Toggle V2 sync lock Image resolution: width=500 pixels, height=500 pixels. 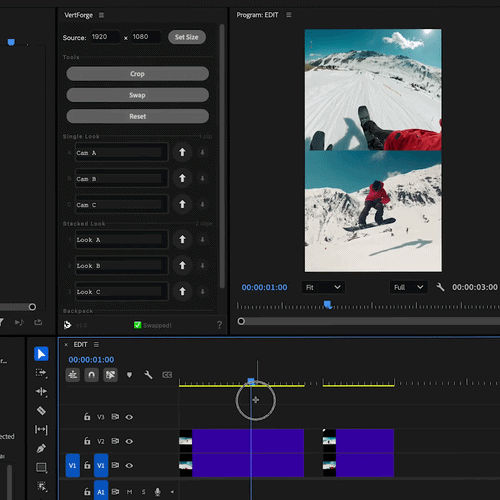[115, 441]
